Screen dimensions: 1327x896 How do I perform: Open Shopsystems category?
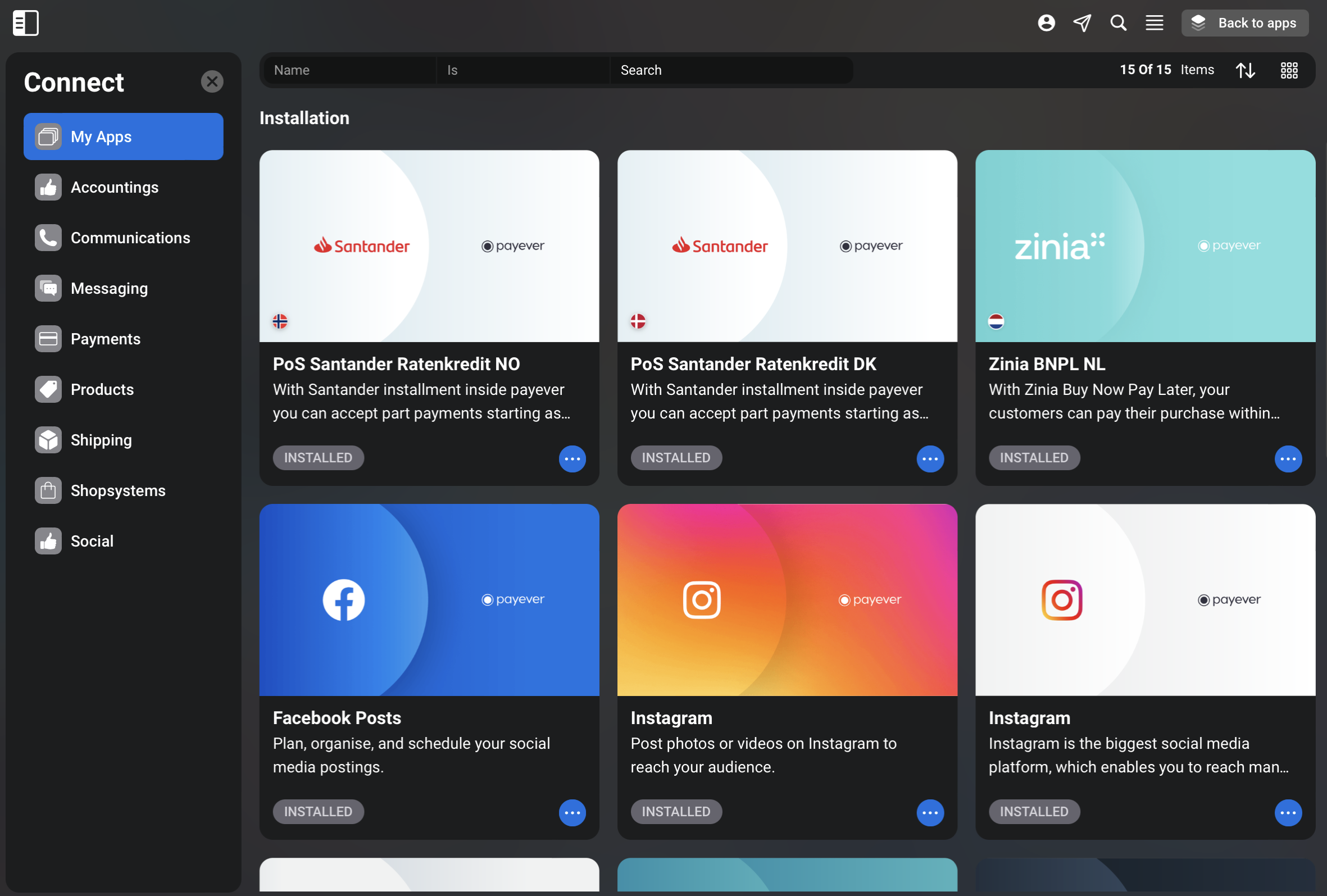(124, 490)
